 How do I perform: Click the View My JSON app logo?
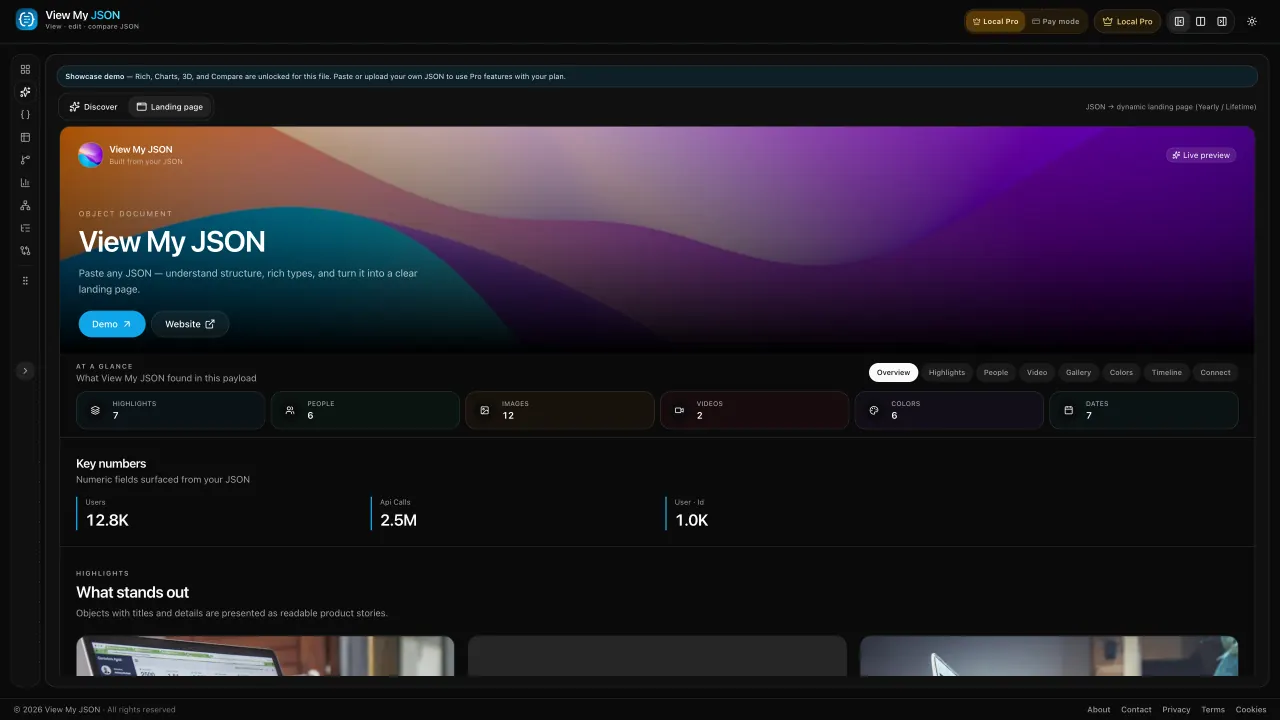[x=27, y=19]
